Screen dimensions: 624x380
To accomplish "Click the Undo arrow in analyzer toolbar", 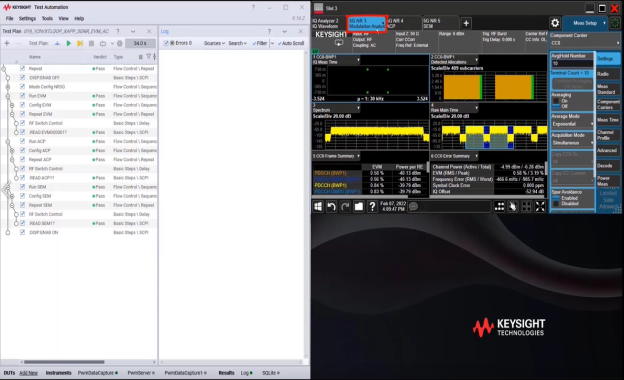I will pyautogui.click(x=332, y=206).
